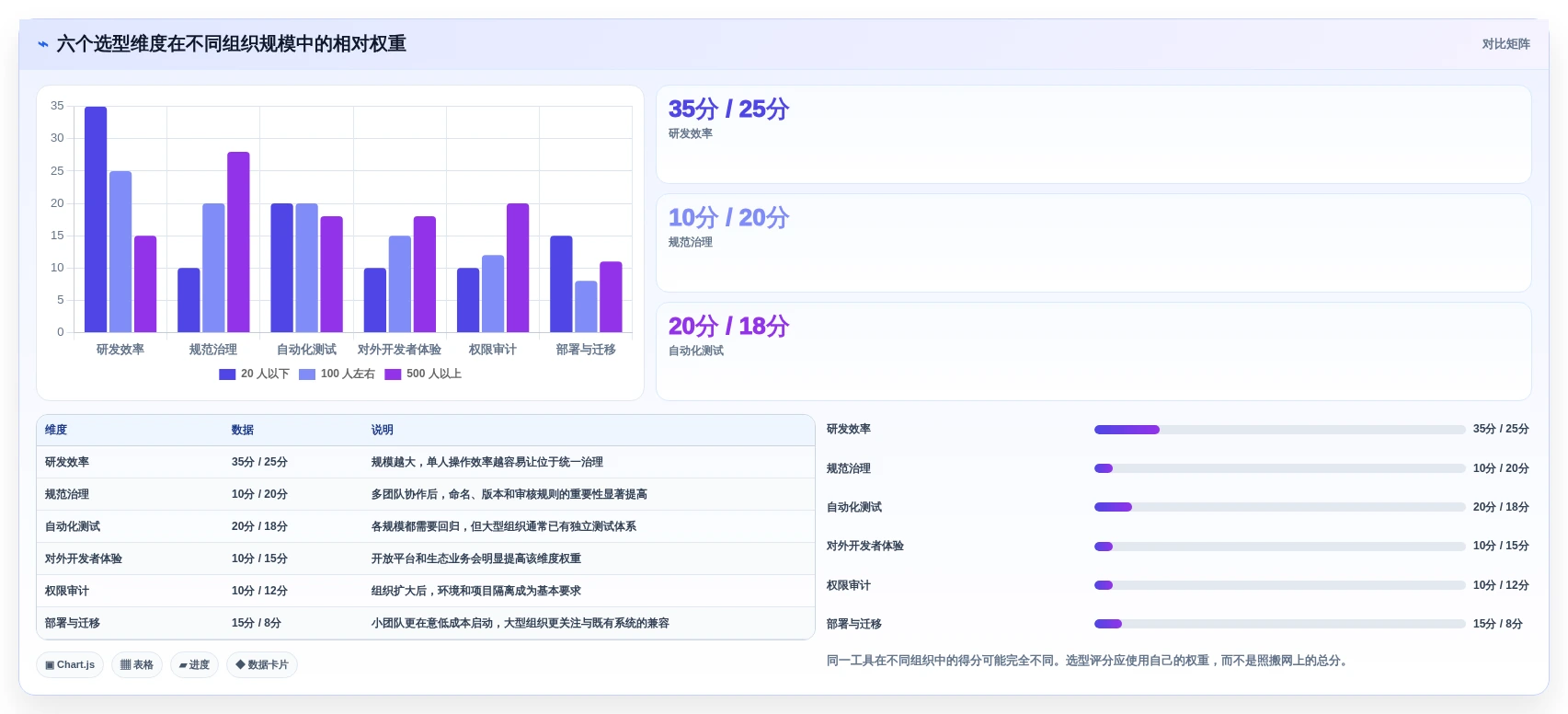1568x714 pixels.
Task: Open the 10分 / 20分 规范治理 card
Action: pyautogui.click(x=1093, y=243)
